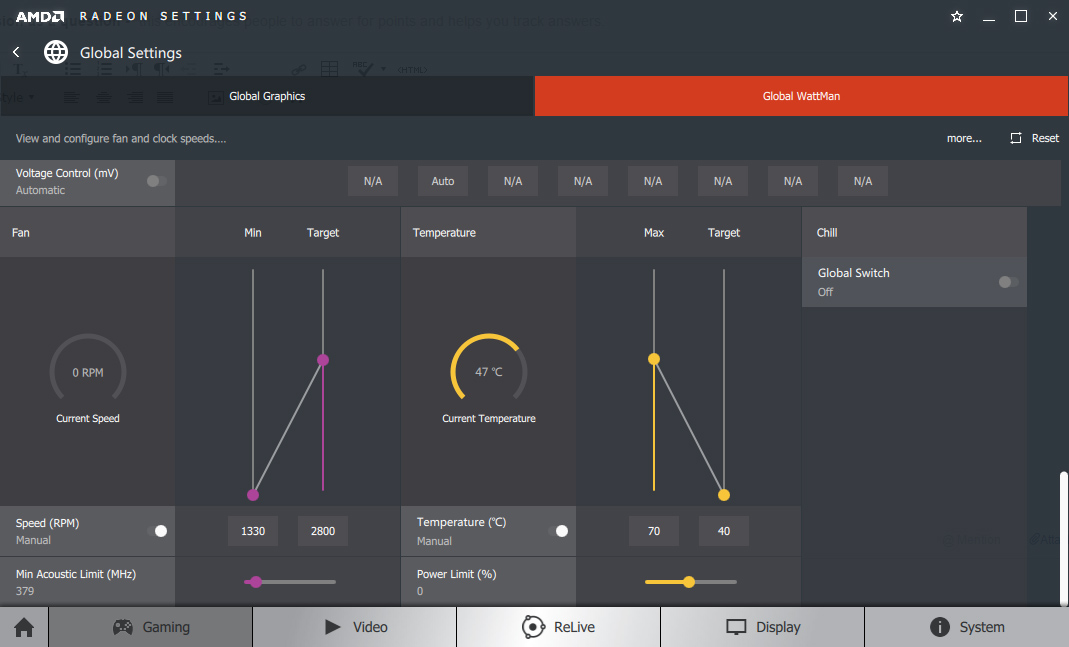This screenshot has height=647, width=1069.
Task: Click the Reset button
Action: coord(1034,138)
